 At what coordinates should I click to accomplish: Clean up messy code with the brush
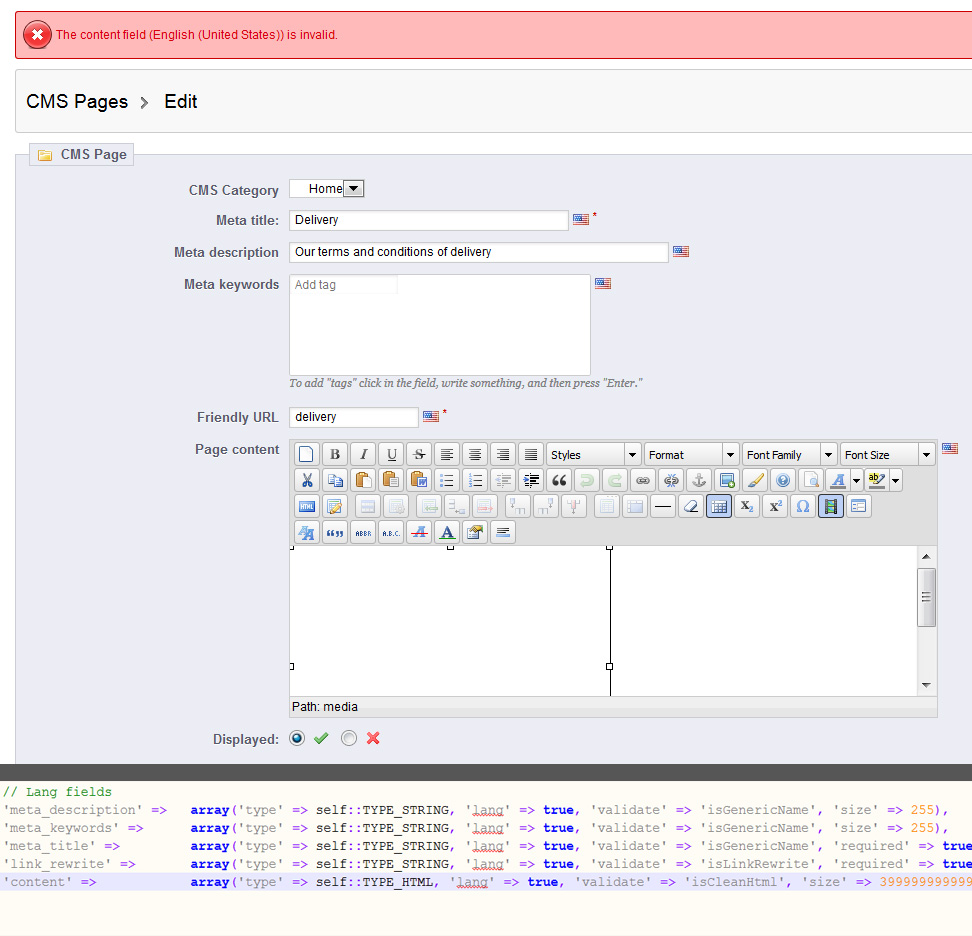coord(755,480)
